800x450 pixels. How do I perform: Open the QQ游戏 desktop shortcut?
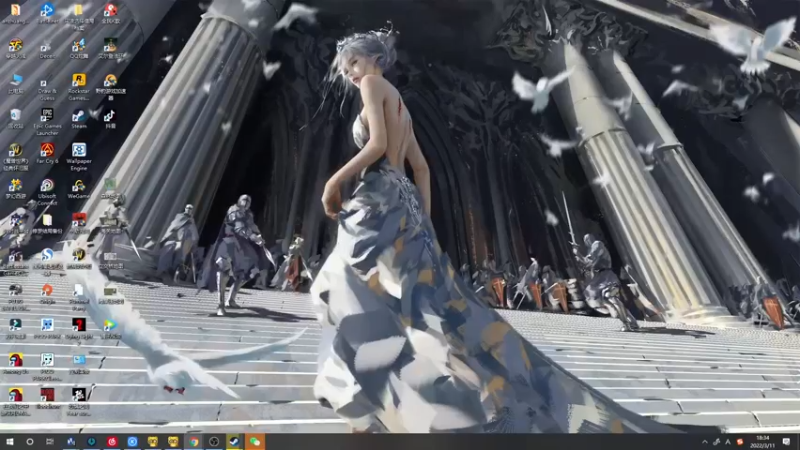[79, 48]
